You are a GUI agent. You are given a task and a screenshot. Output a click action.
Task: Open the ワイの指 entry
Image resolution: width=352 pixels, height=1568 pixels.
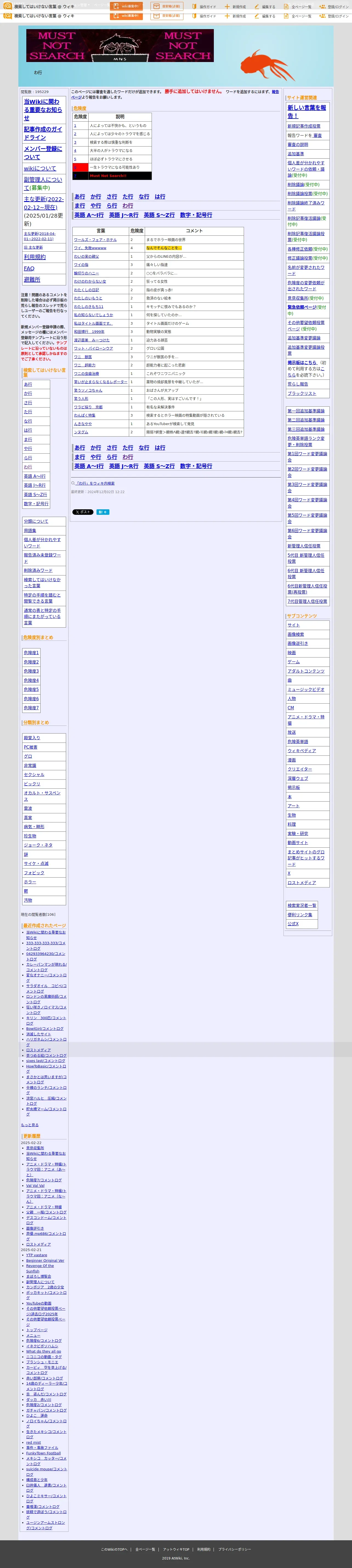(81, 265)
